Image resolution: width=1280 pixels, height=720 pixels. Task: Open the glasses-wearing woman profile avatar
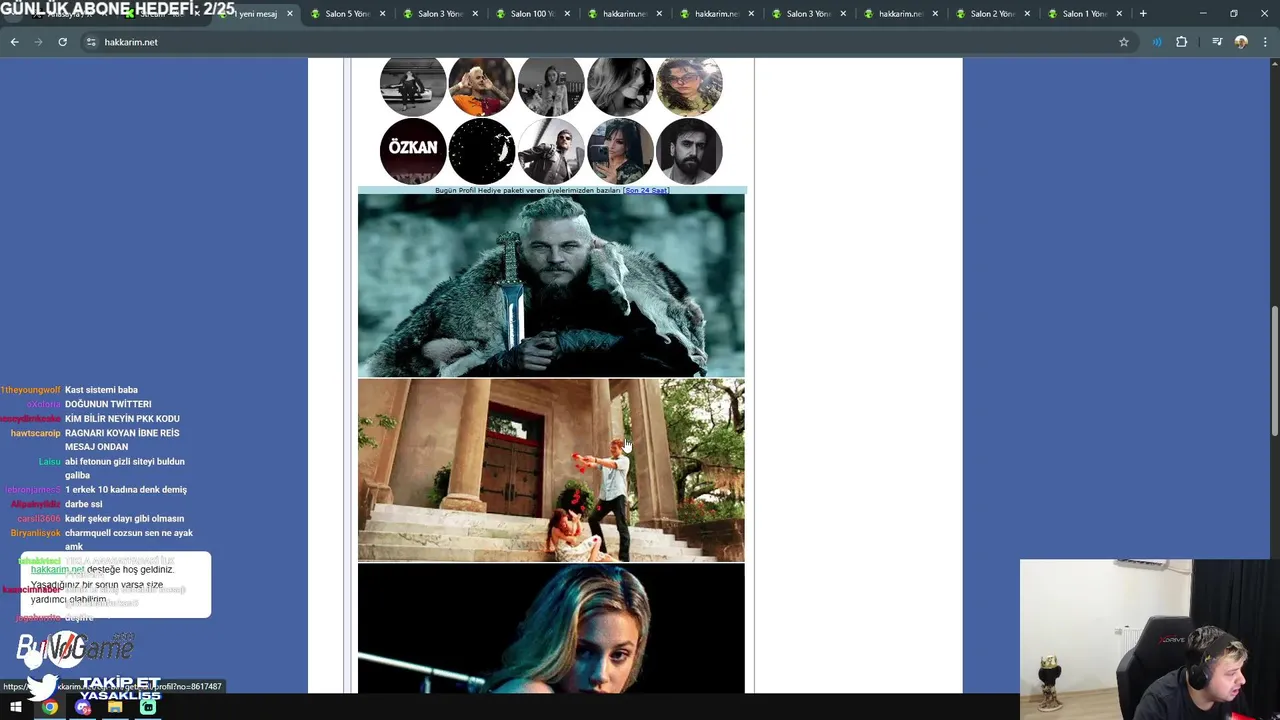point(689,85)
